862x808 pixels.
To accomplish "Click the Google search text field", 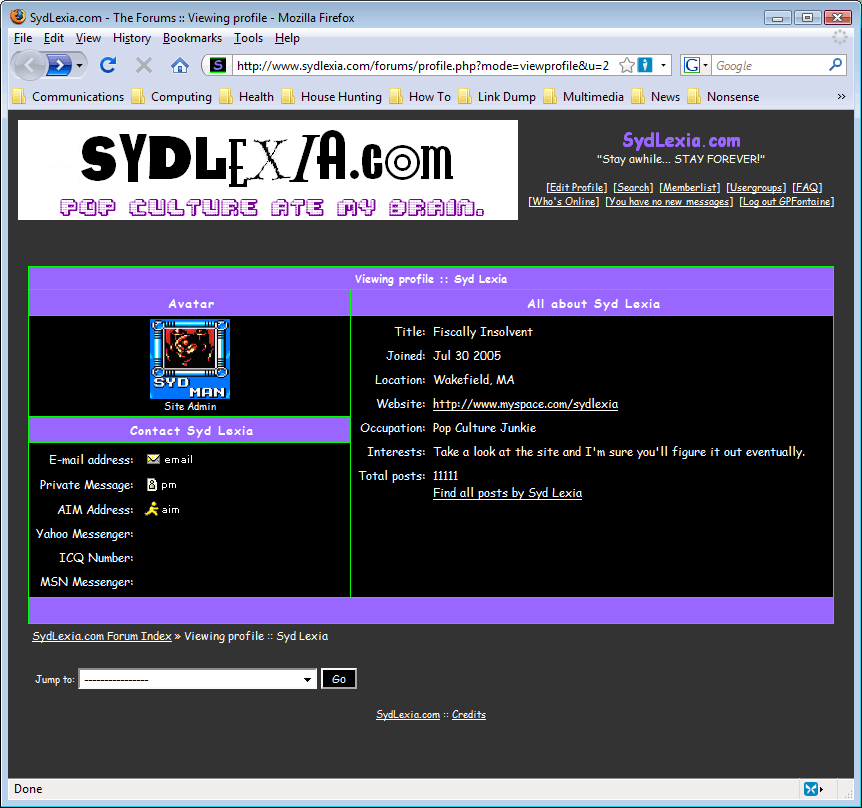I will [769, 66].
